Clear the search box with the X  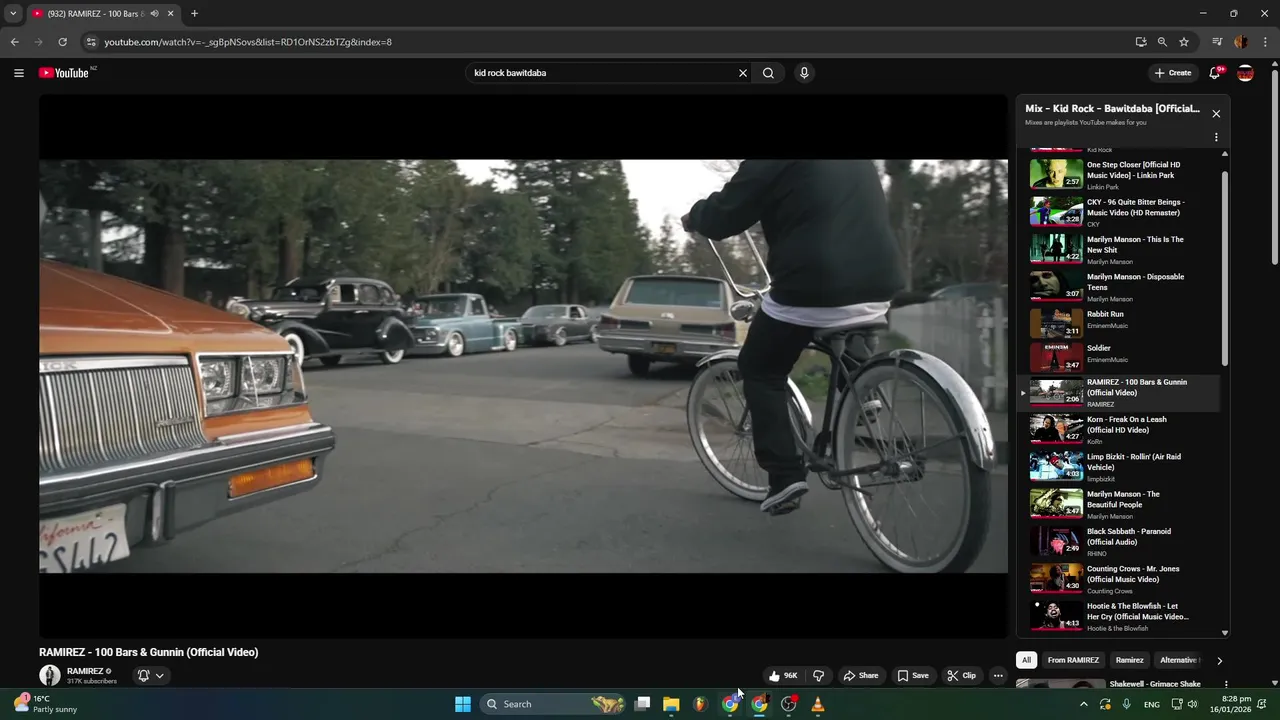(x=743, y=73)
